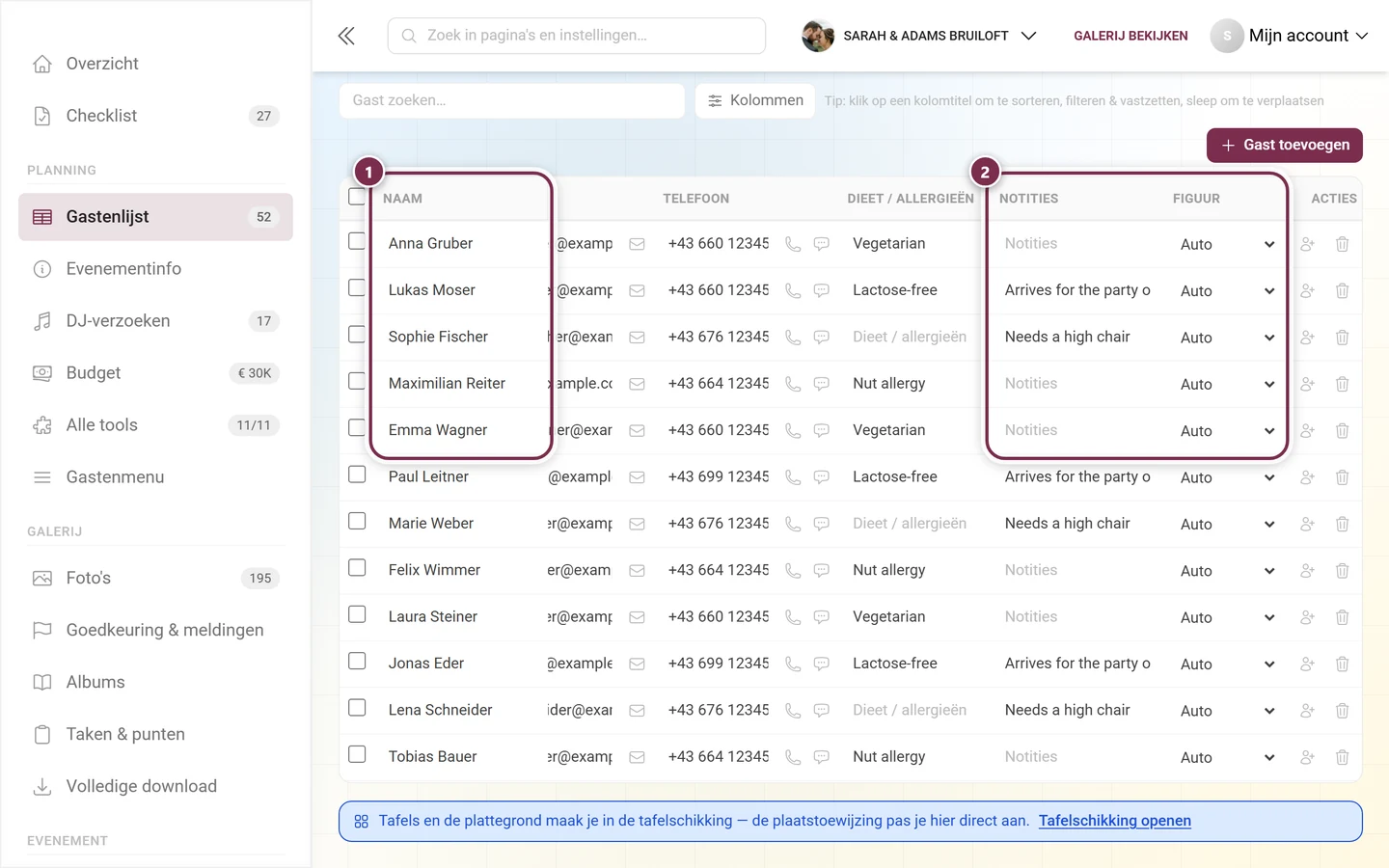Select the Marie Weber row checkbox
This screenshot has height=868, width=1389.
click(x=357, y=521)
